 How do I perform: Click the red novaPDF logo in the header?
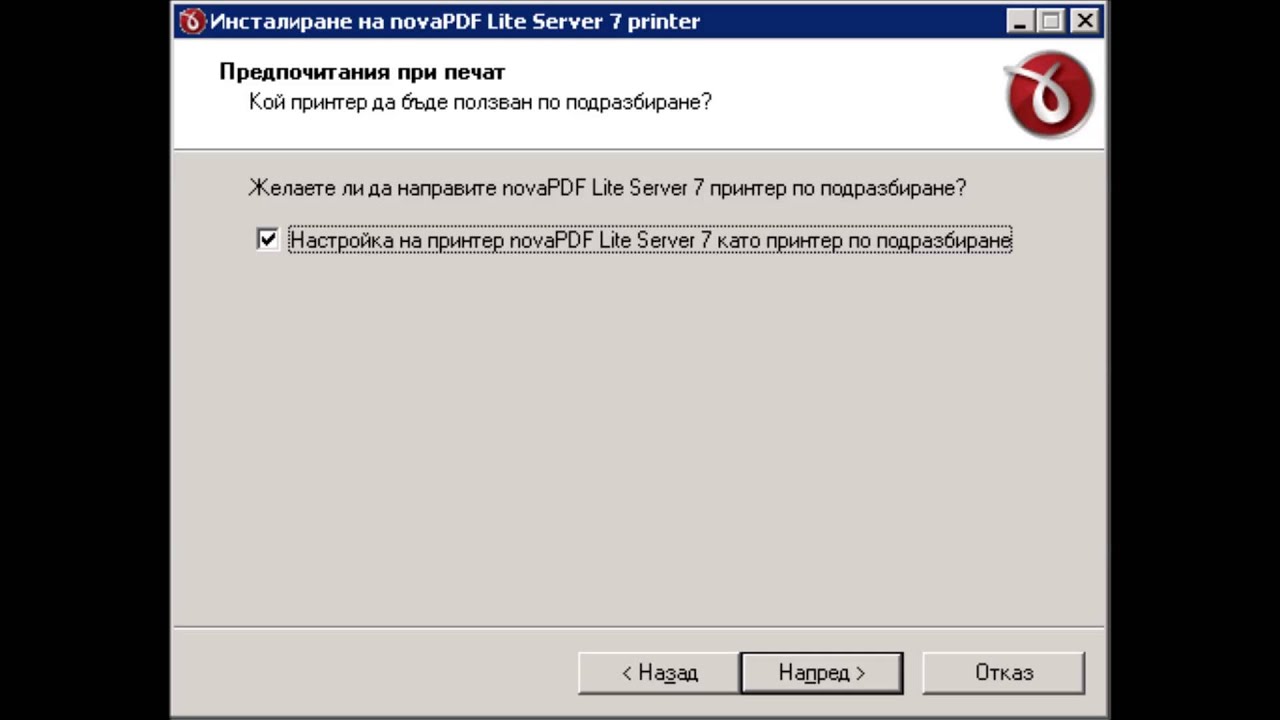[1049, 95]
